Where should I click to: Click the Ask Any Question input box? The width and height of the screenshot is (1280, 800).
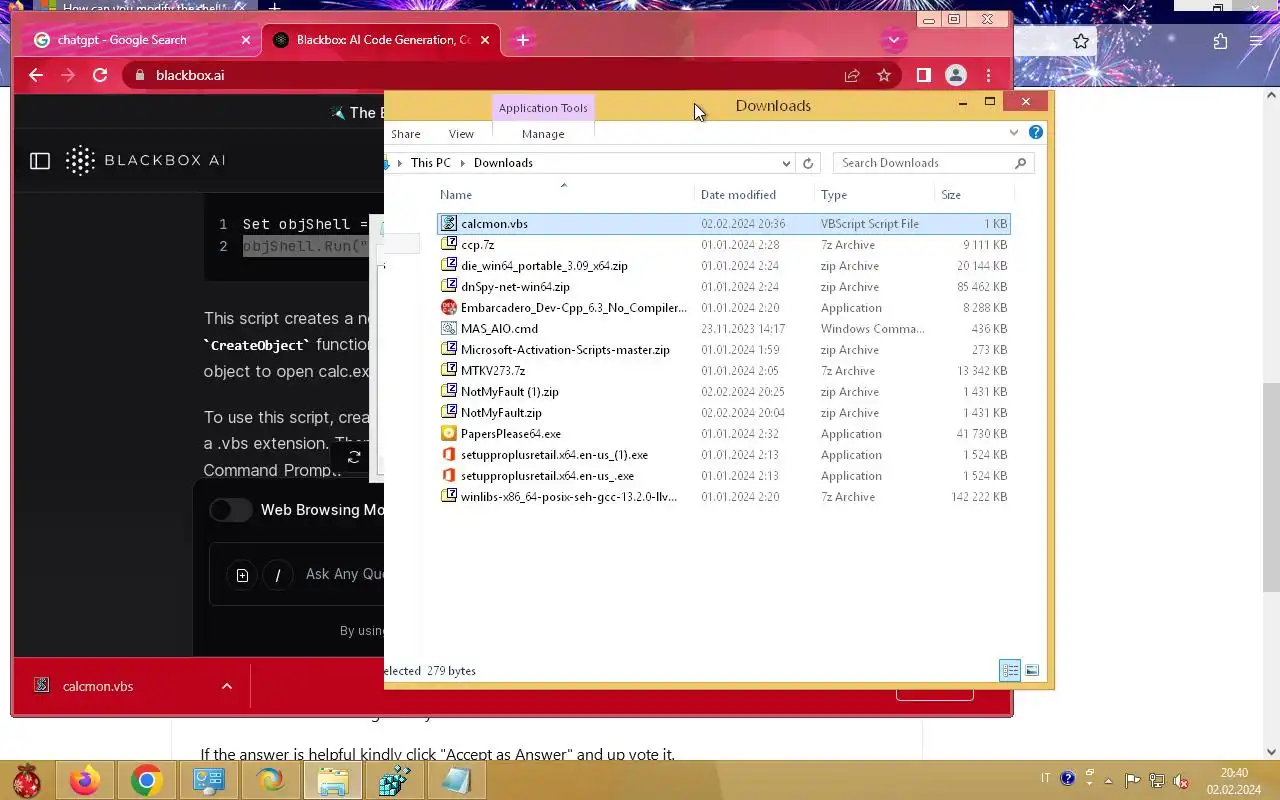tap(345, 574)
